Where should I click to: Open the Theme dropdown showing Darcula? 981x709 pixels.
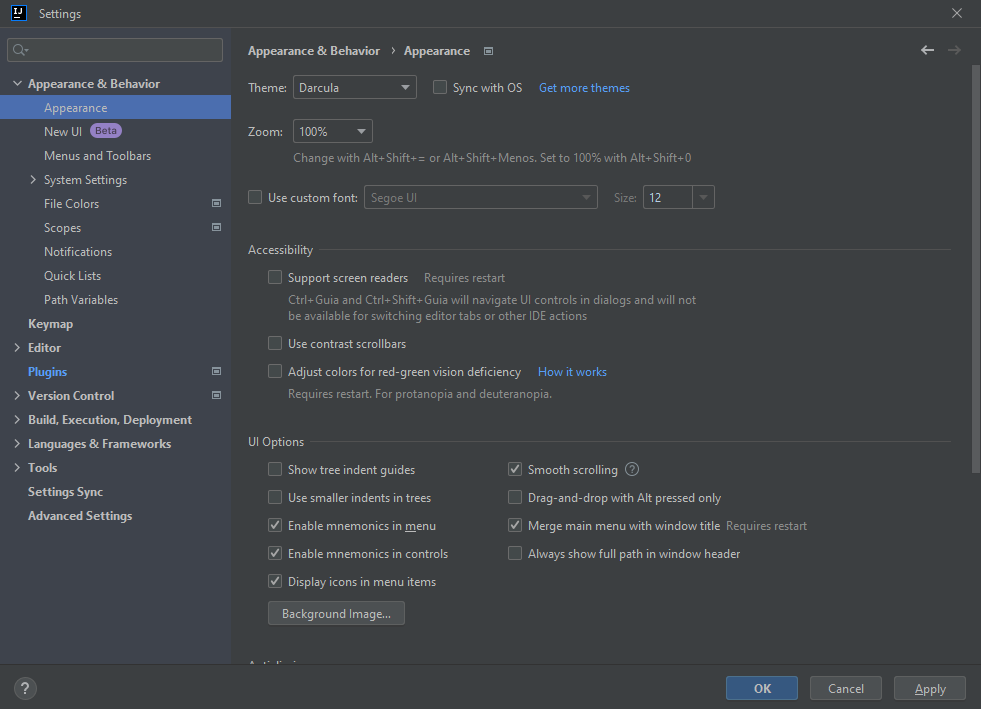coord(355,88)
